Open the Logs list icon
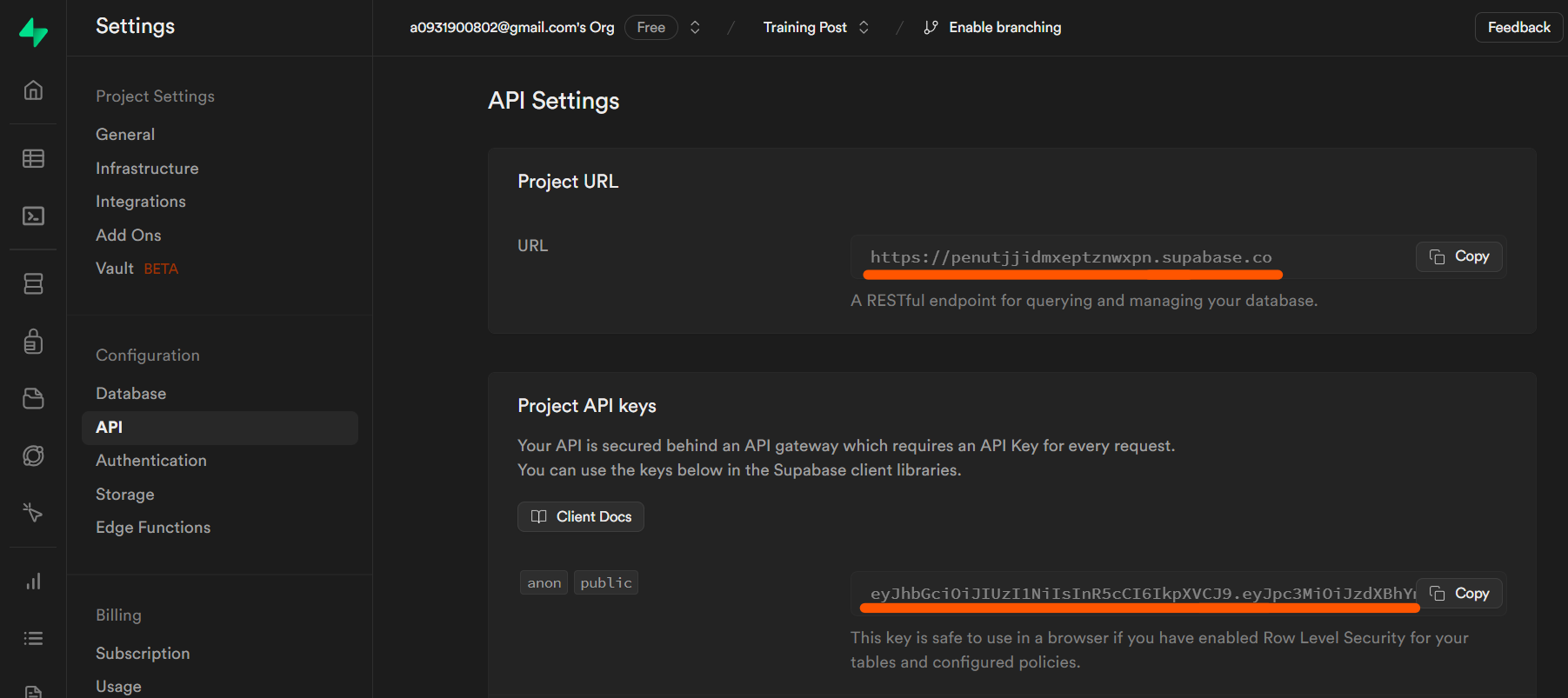Viewport: 1568px width, 698px height. pyautogui.click(x=33, y=638)
